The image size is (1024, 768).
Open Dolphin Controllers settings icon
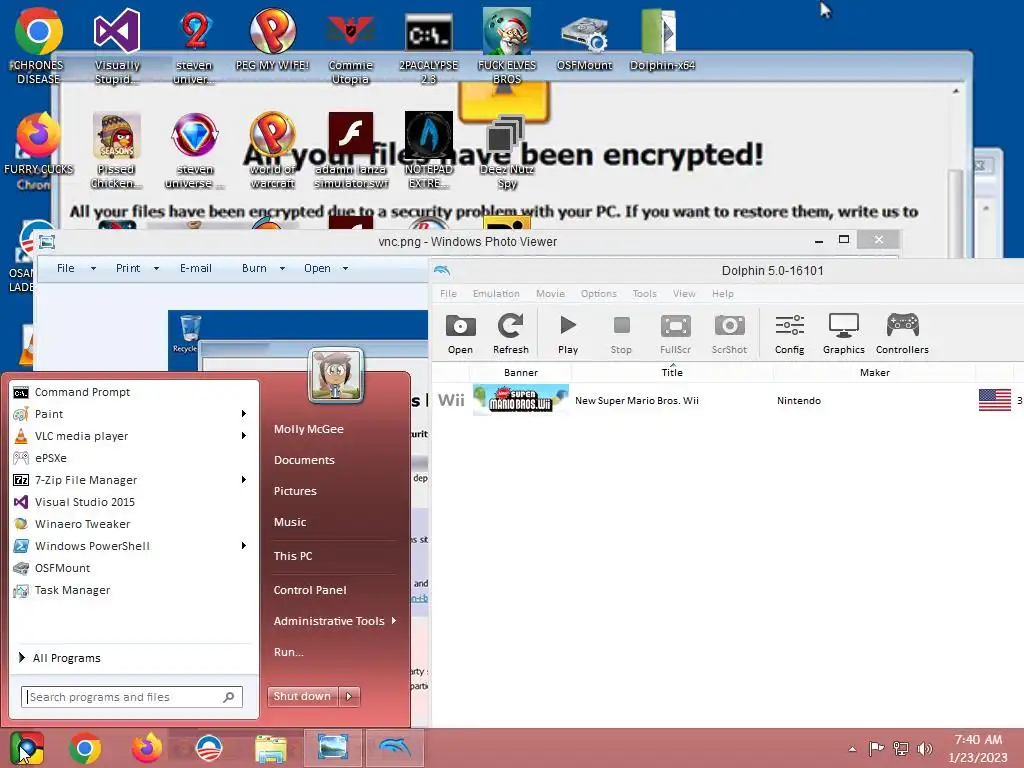(x=902, y=334)
